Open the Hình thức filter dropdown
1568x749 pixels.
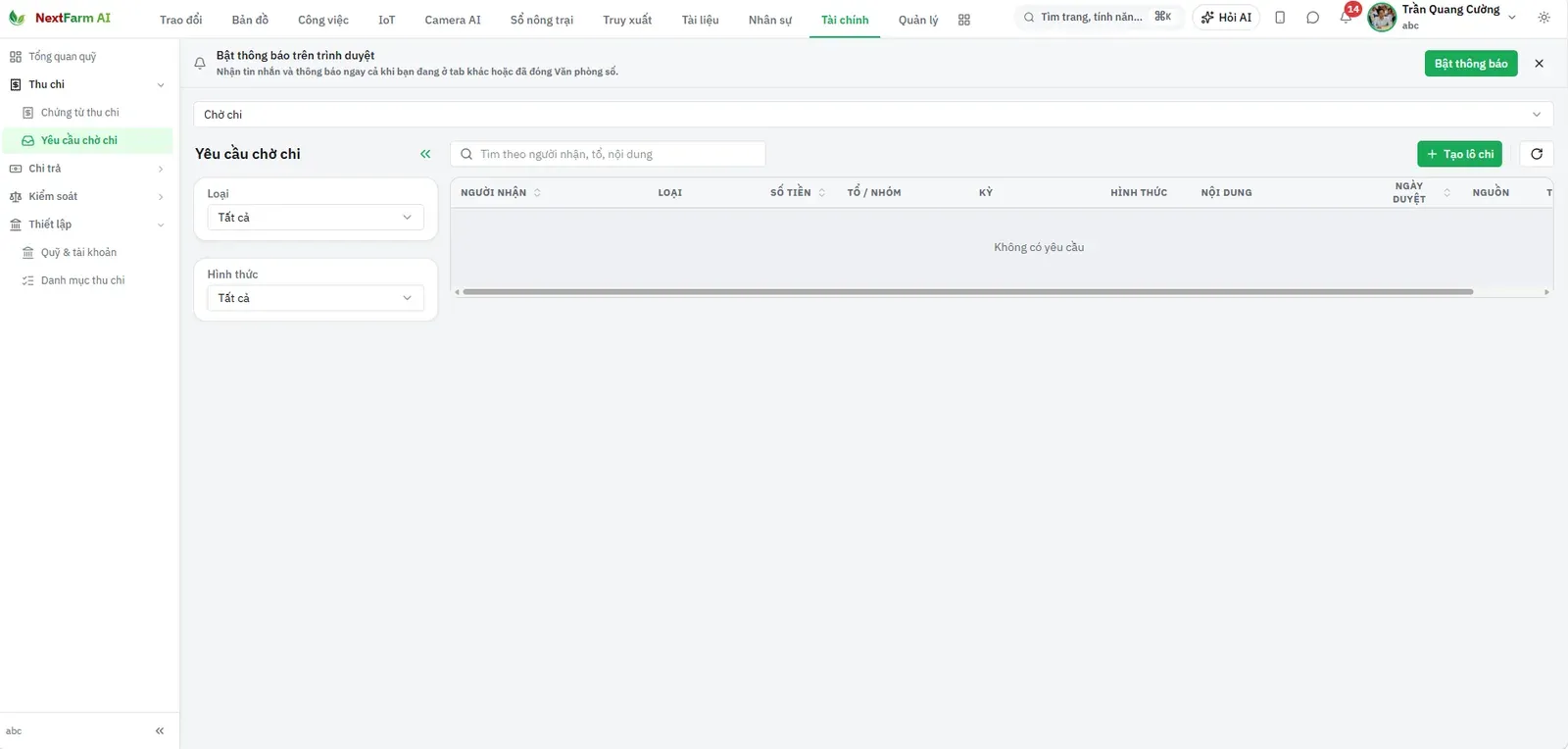click(x=316, y=298)
